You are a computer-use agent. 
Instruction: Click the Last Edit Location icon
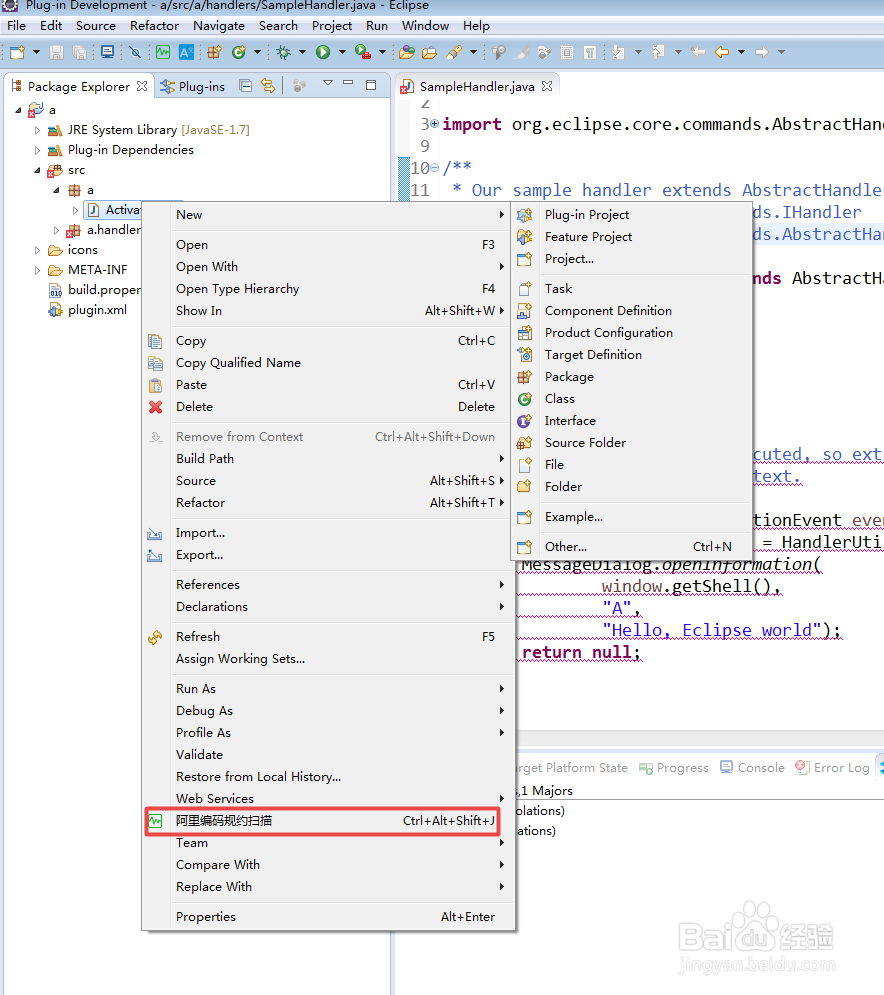click(x=698, y=52)
